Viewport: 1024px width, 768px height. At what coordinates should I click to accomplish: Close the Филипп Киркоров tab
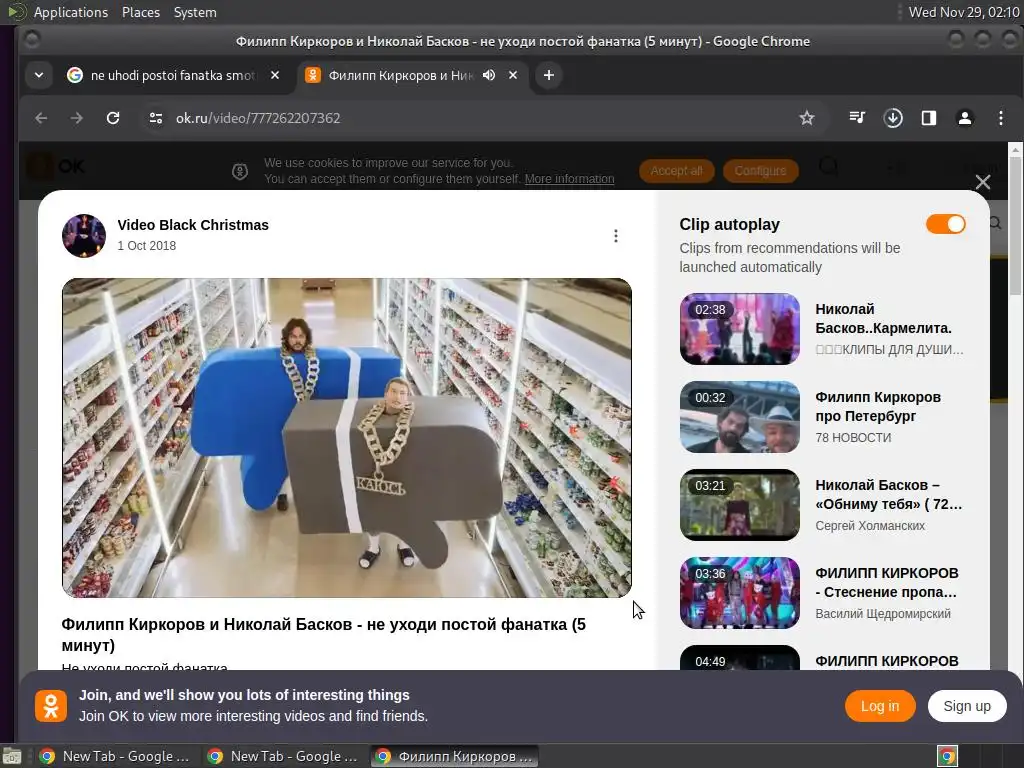[x=513, y=75]
